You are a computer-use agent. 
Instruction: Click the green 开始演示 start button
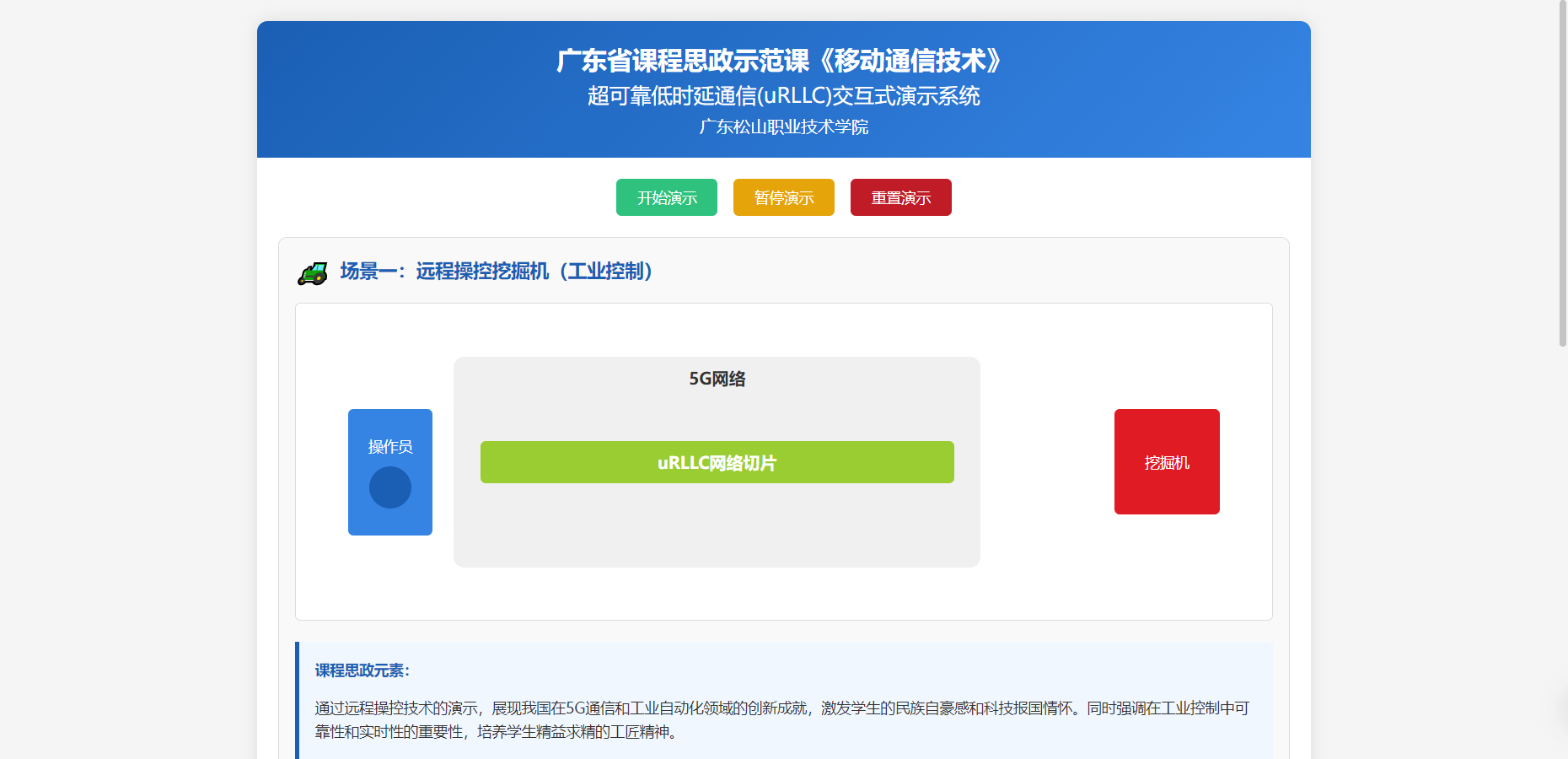click(666, 197)
